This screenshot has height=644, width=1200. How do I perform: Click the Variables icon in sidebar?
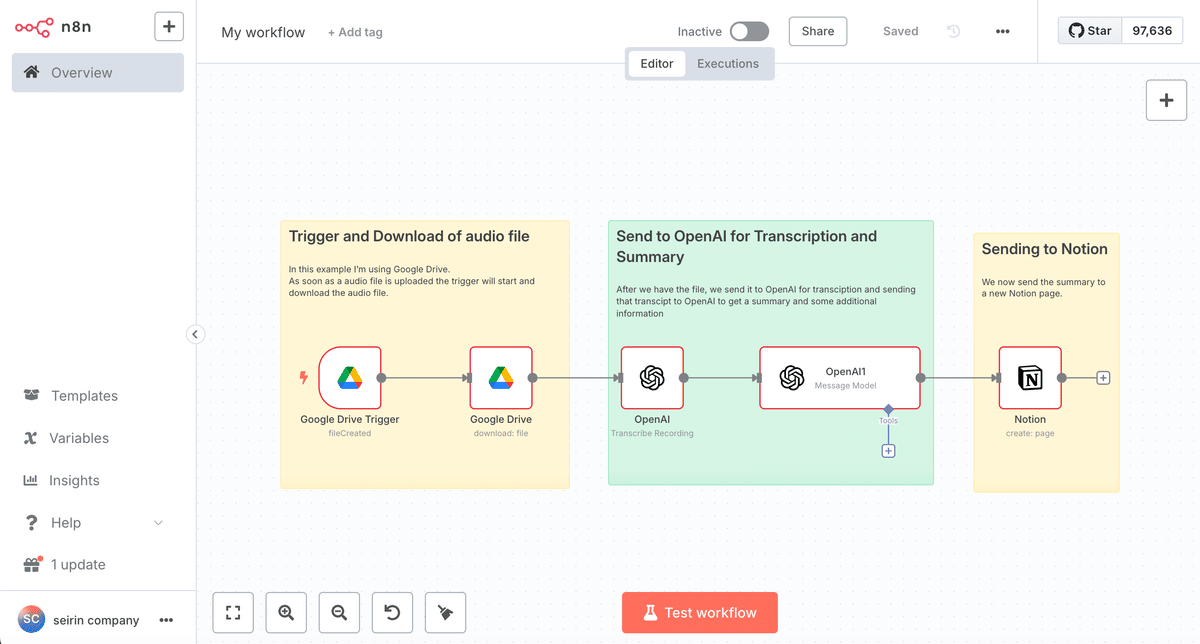[31, 438]
